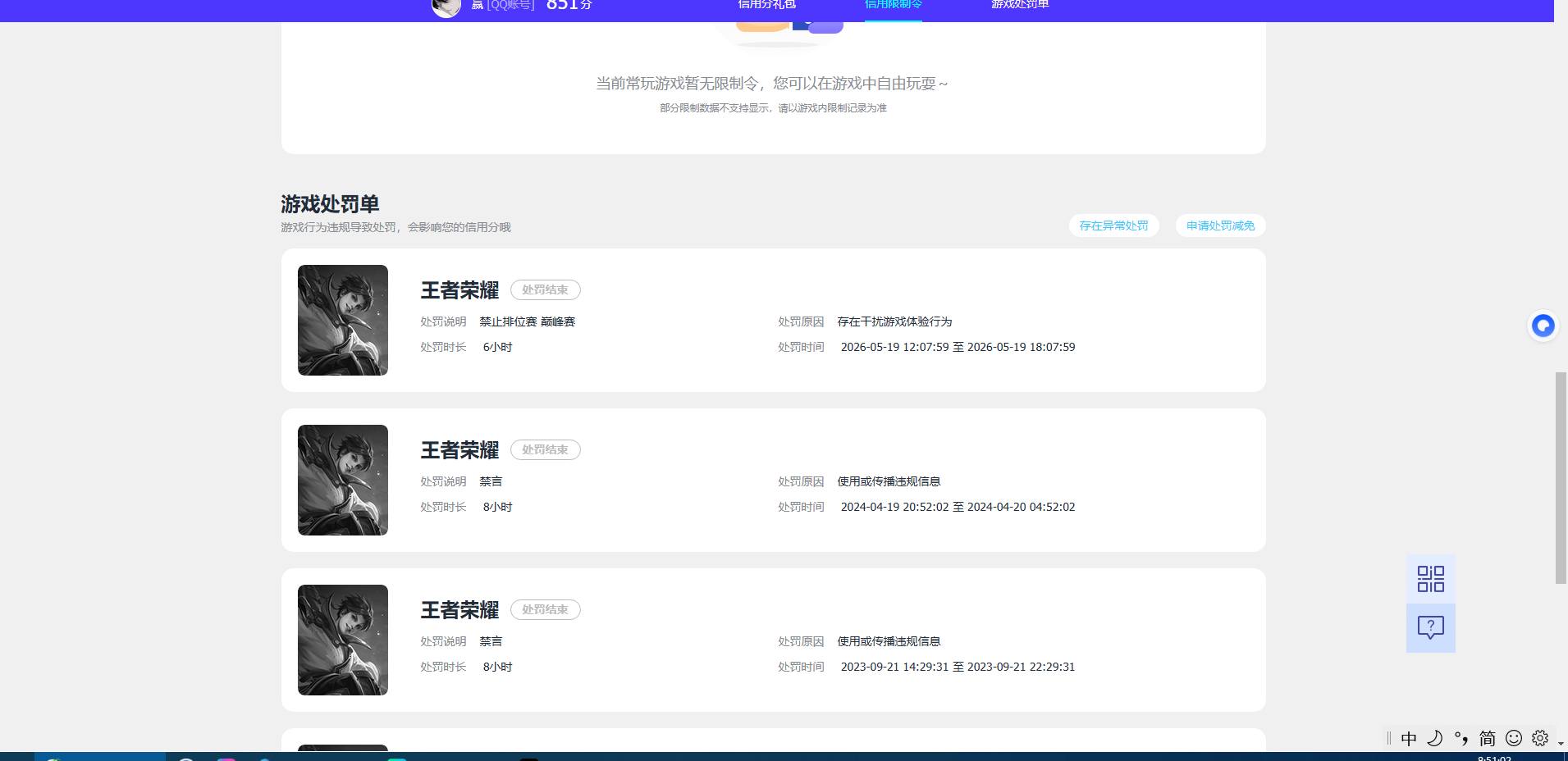Click penalty time starting 2023-09-21 14:29:31
Screen dimensions: 1568x761
click(x=958, y=667)
